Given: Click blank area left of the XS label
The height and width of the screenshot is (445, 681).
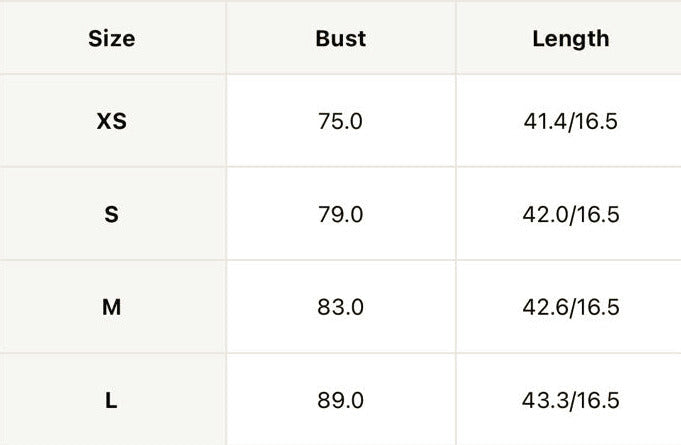Looking at the screenshot, I should click(x=48, y=121).
